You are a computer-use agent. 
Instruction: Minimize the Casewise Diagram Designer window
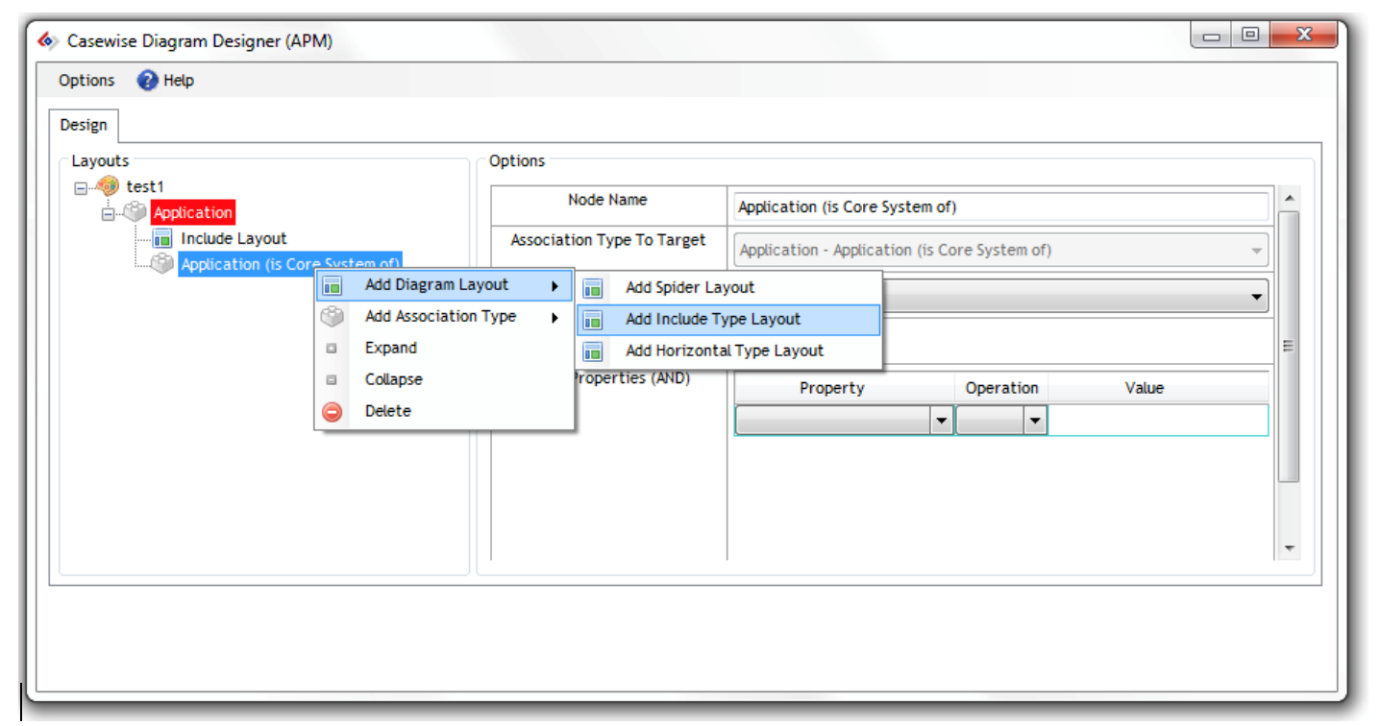pos(1211,37)
